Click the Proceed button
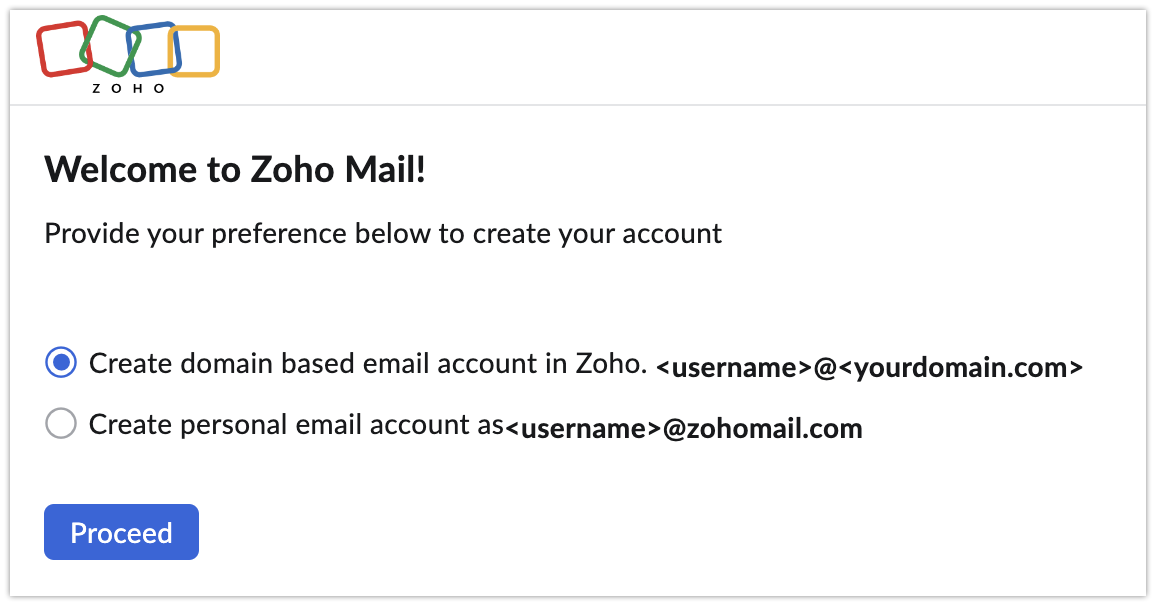1156x606 pixels. point(122,532)
